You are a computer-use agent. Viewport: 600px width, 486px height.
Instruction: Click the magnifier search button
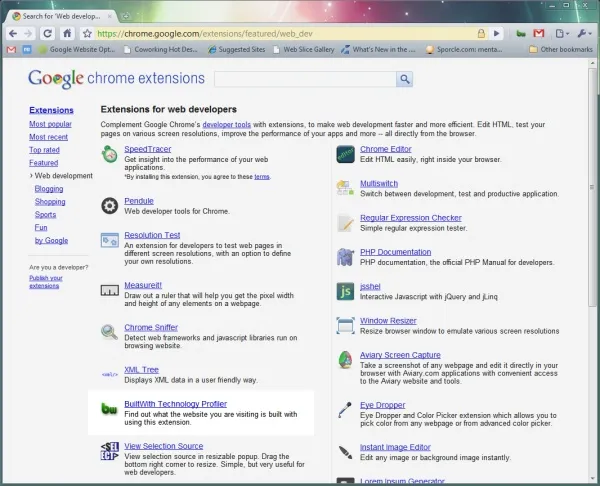tap(404, 79)
